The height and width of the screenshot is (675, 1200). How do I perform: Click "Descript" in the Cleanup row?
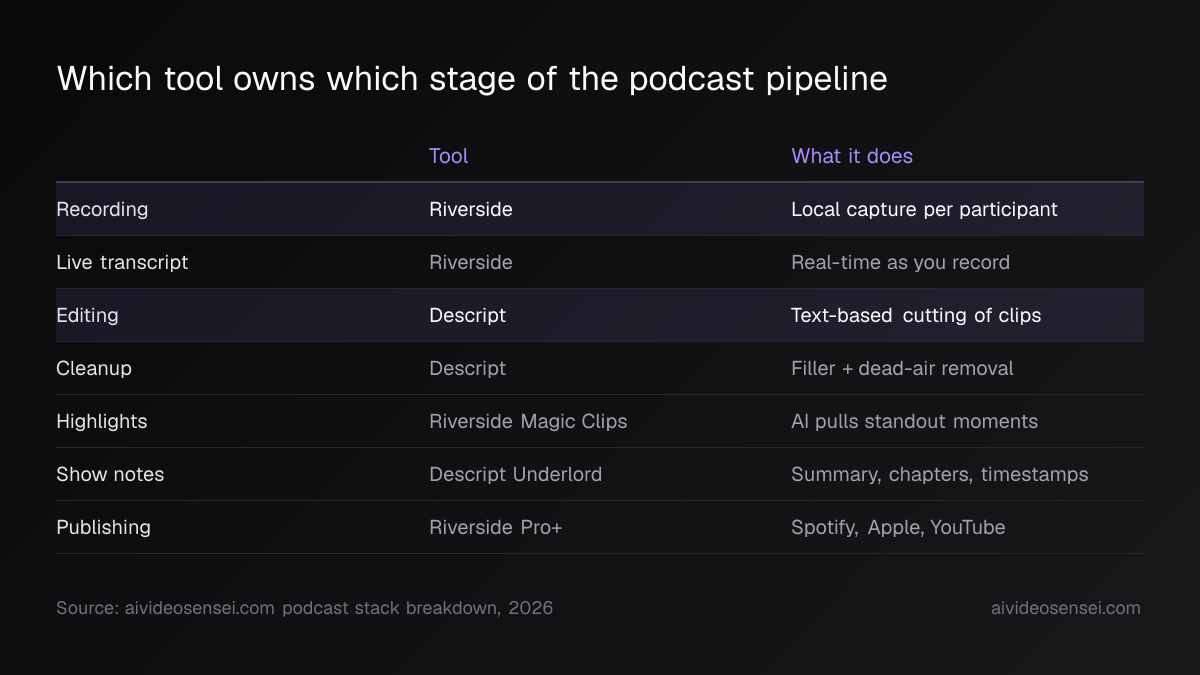pos(467,368)
